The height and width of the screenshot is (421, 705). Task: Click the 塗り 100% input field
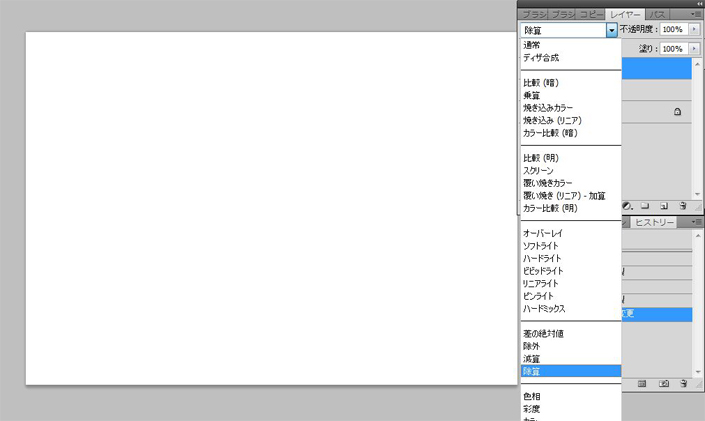pyautogui.click(x=674, y=48)
